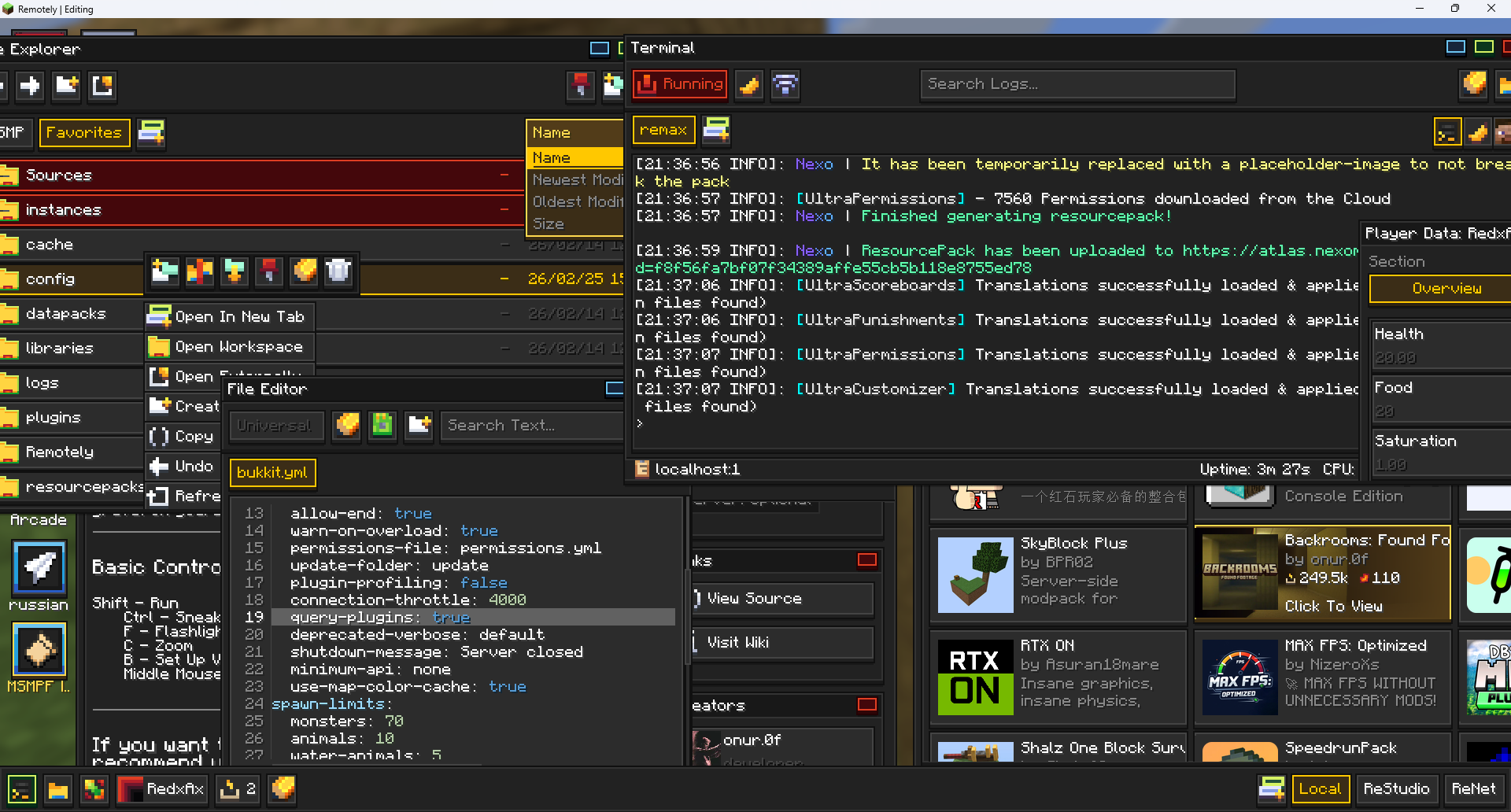This screenshot has width=1511, height=812.
Task: Pin config with the red pin icon
Action: tap(268, 271)
